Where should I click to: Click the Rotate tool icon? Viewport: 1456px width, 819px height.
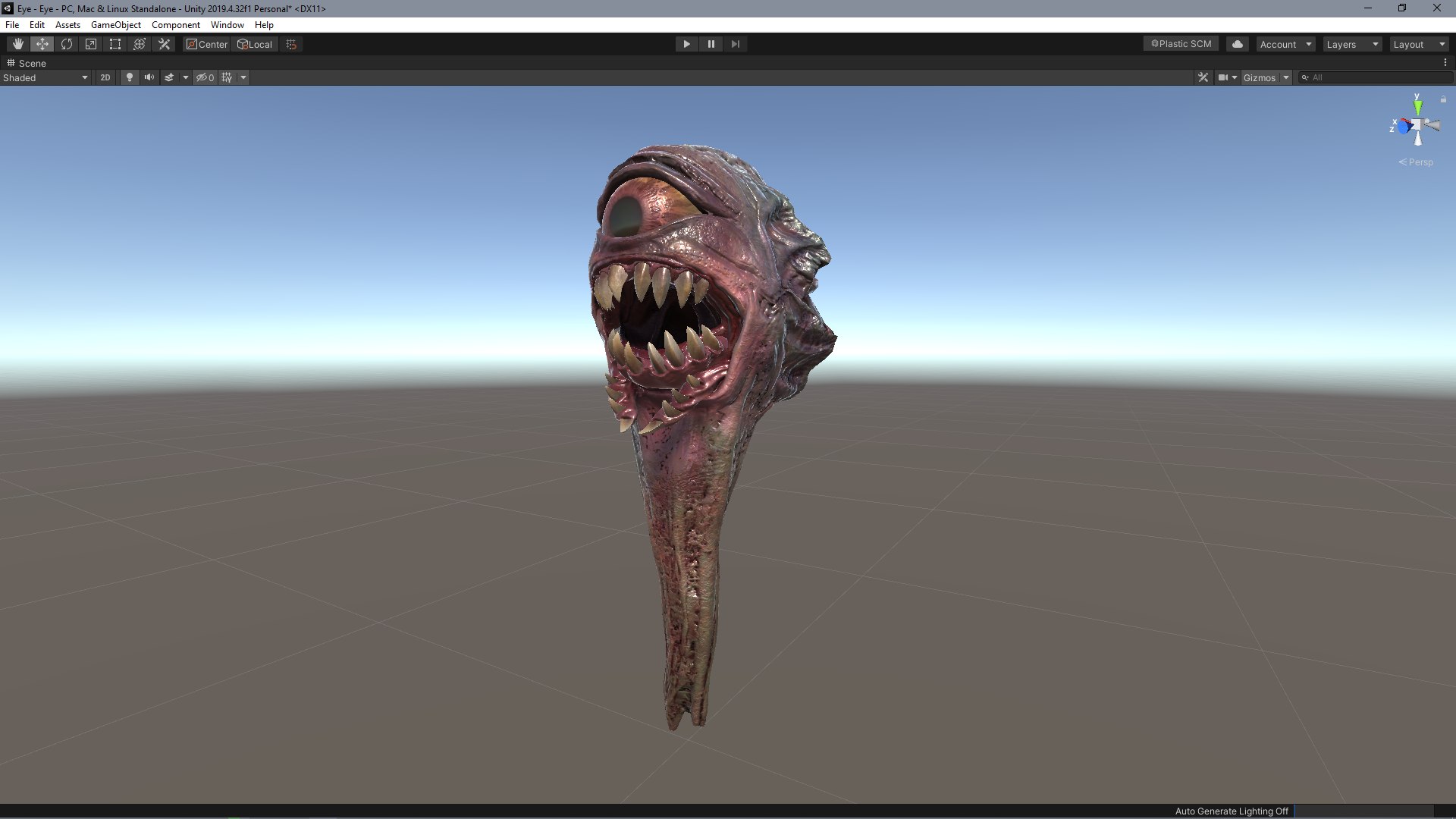(x=65, y=43)
